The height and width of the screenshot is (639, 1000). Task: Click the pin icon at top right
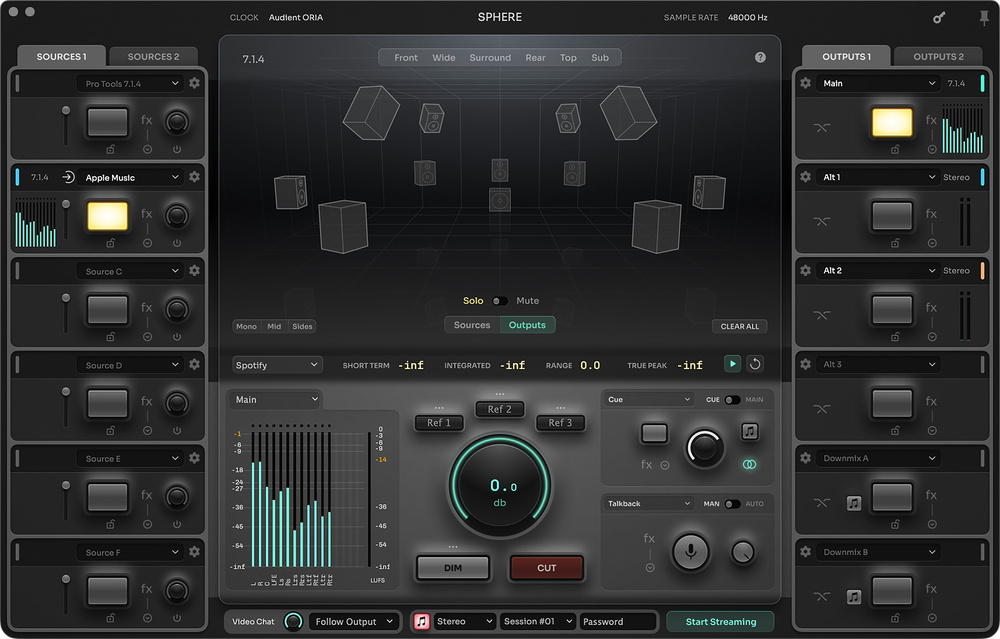983,17
